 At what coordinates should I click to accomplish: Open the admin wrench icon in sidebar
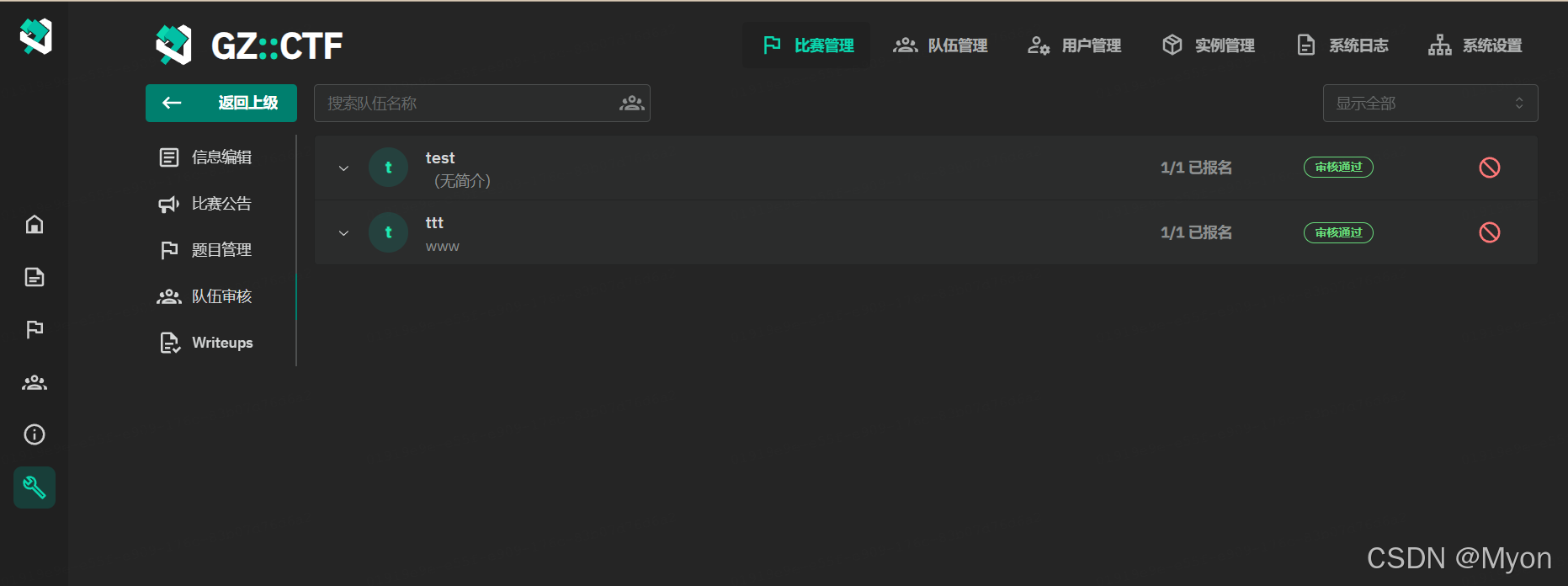35,487
